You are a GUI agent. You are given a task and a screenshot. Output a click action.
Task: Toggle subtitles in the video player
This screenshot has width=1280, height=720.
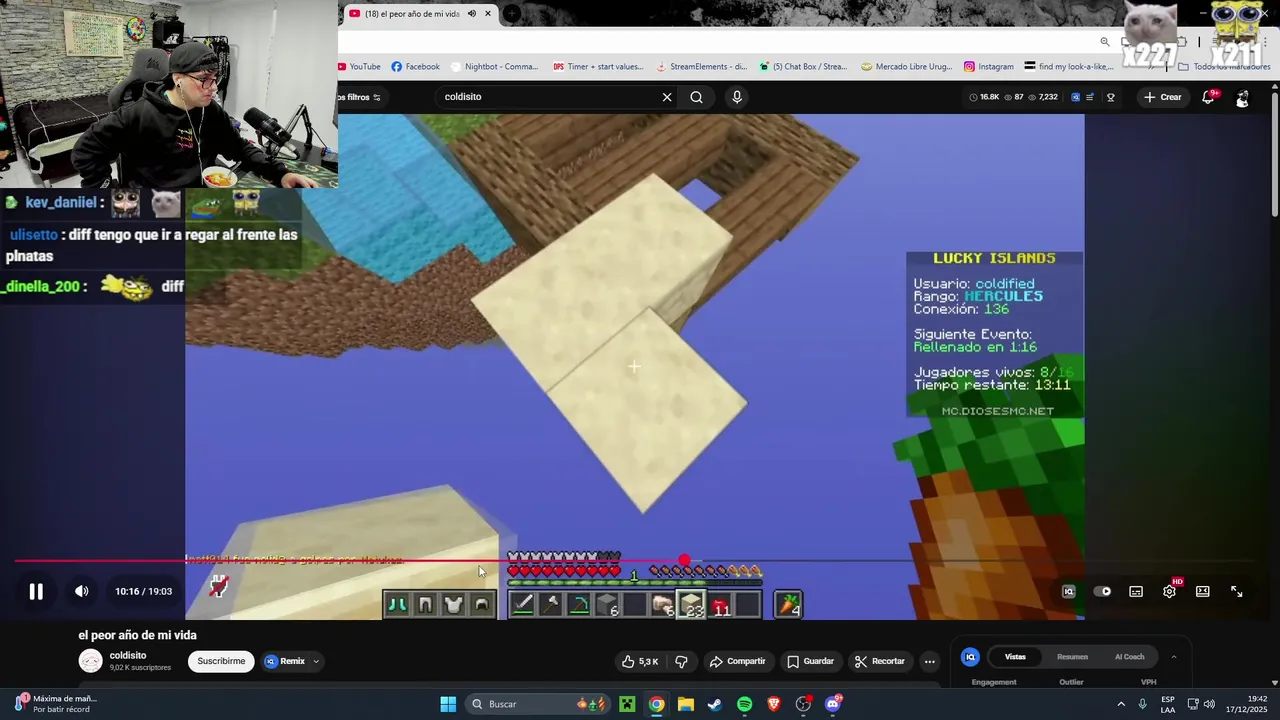(1136, 591)
